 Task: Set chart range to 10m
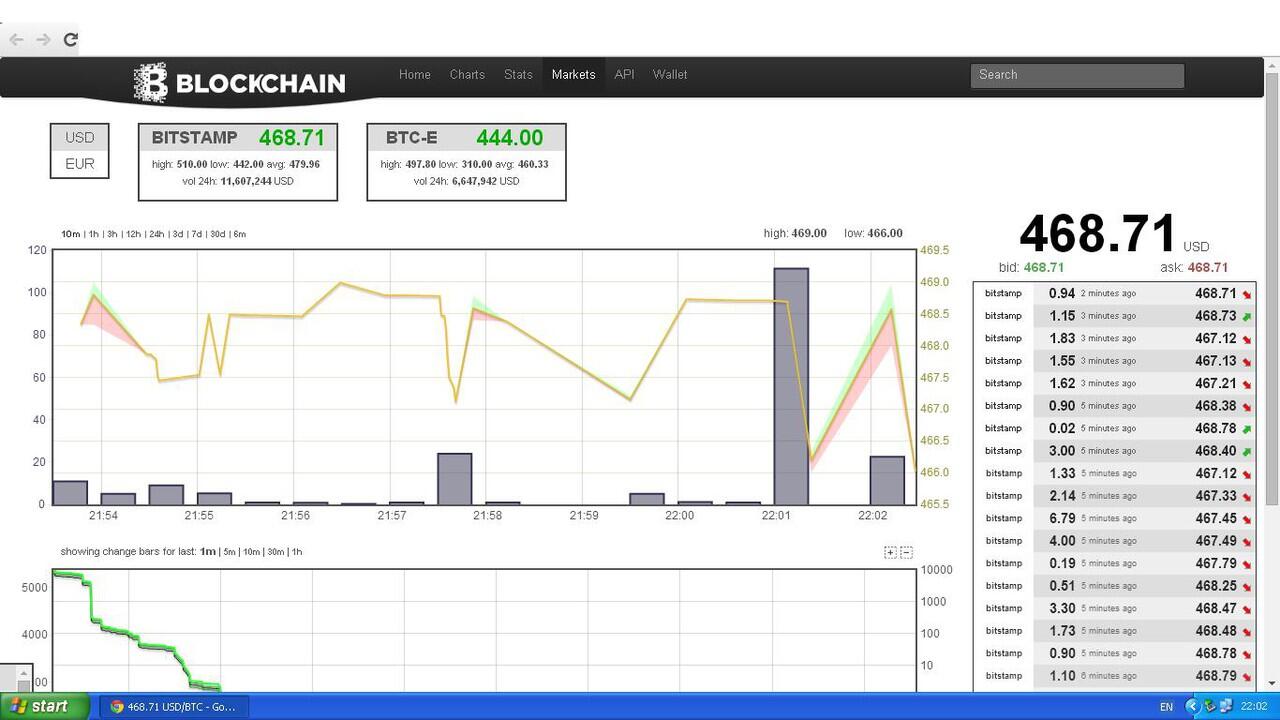[70, 234]
